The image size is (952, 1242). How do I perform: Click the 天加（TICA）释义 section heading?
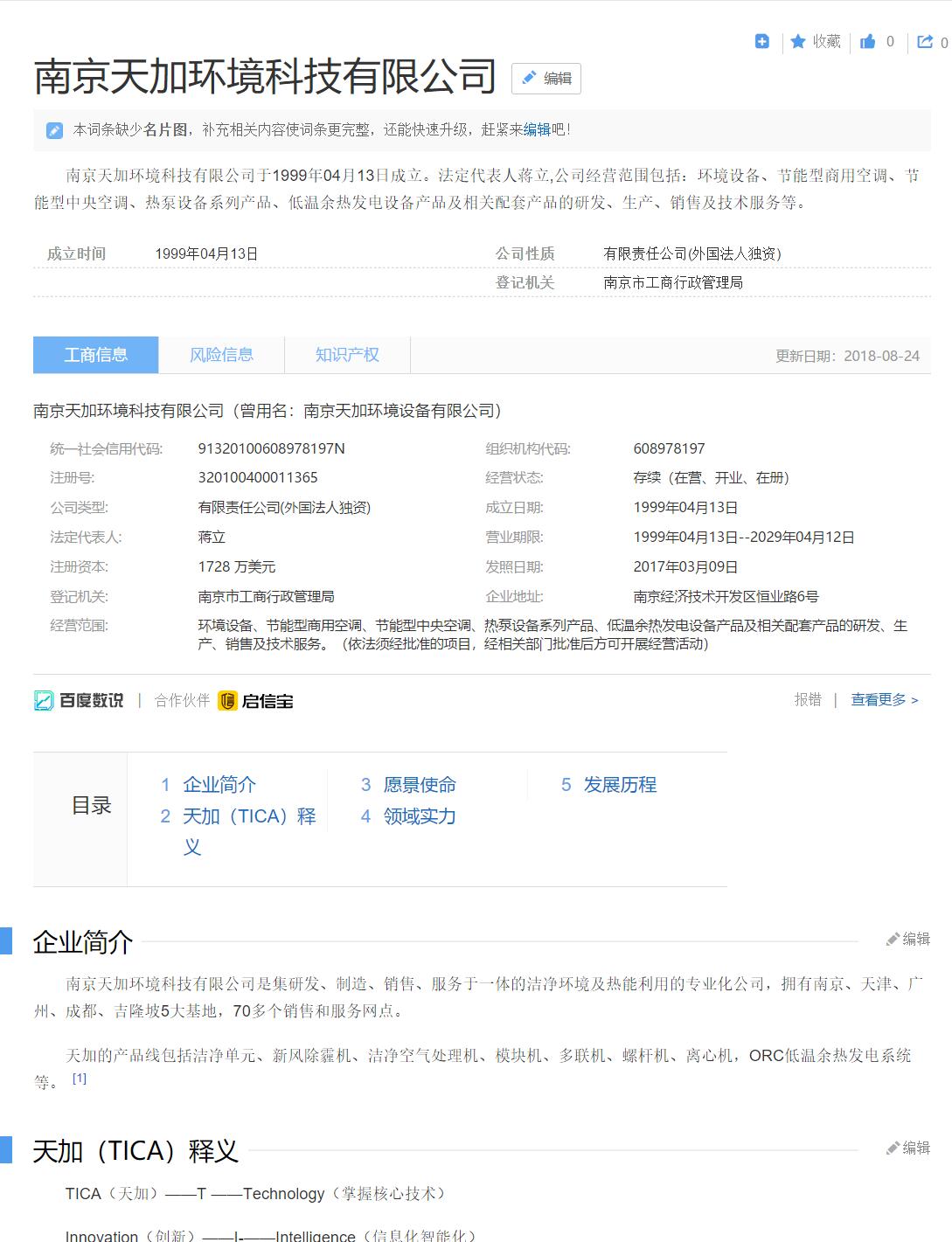(x=136, y=1150)
